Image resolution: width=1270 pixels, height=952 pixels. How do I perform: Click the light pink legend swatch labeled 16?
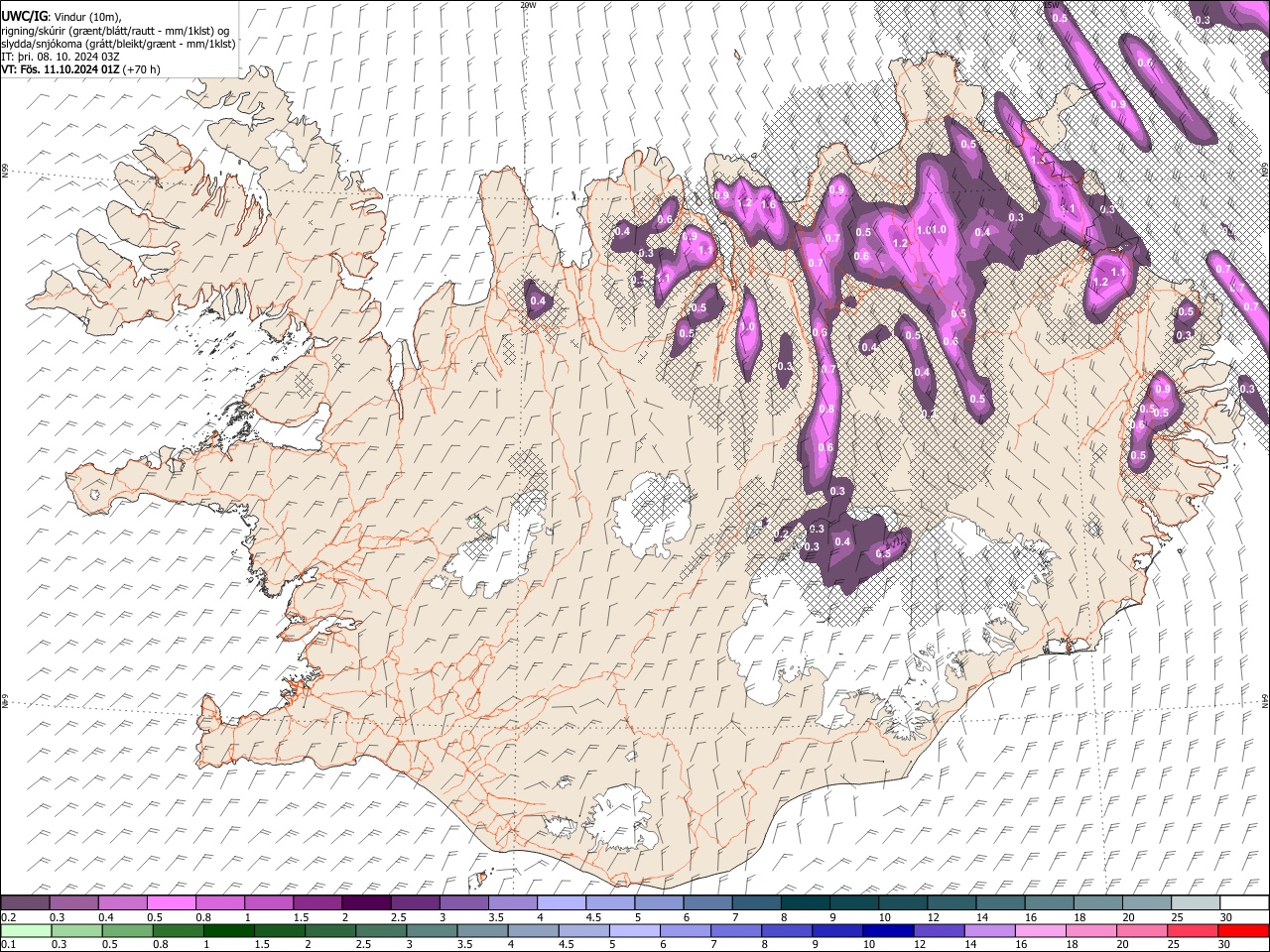click(x=1041, y=930)
